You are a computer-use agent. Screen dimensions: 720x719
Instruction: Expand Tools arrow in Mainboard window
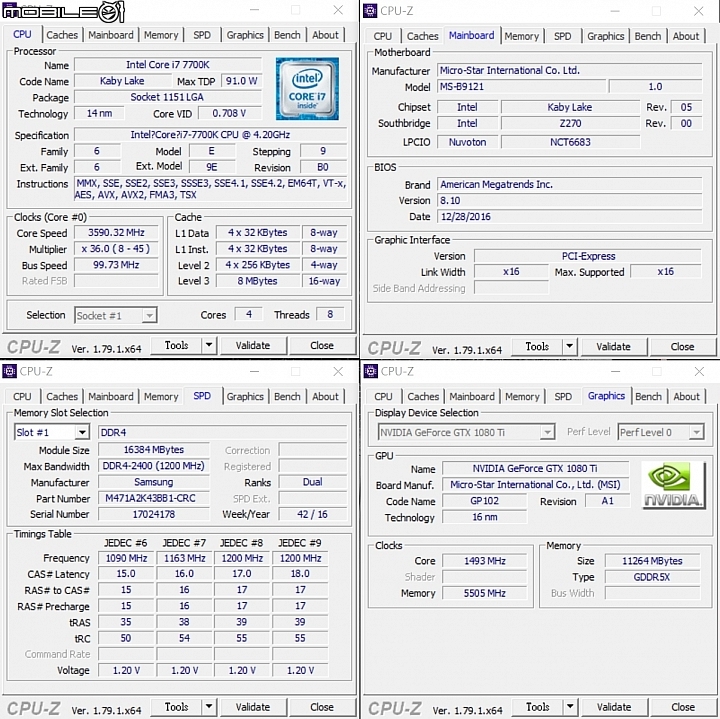[x=569, y=346]
